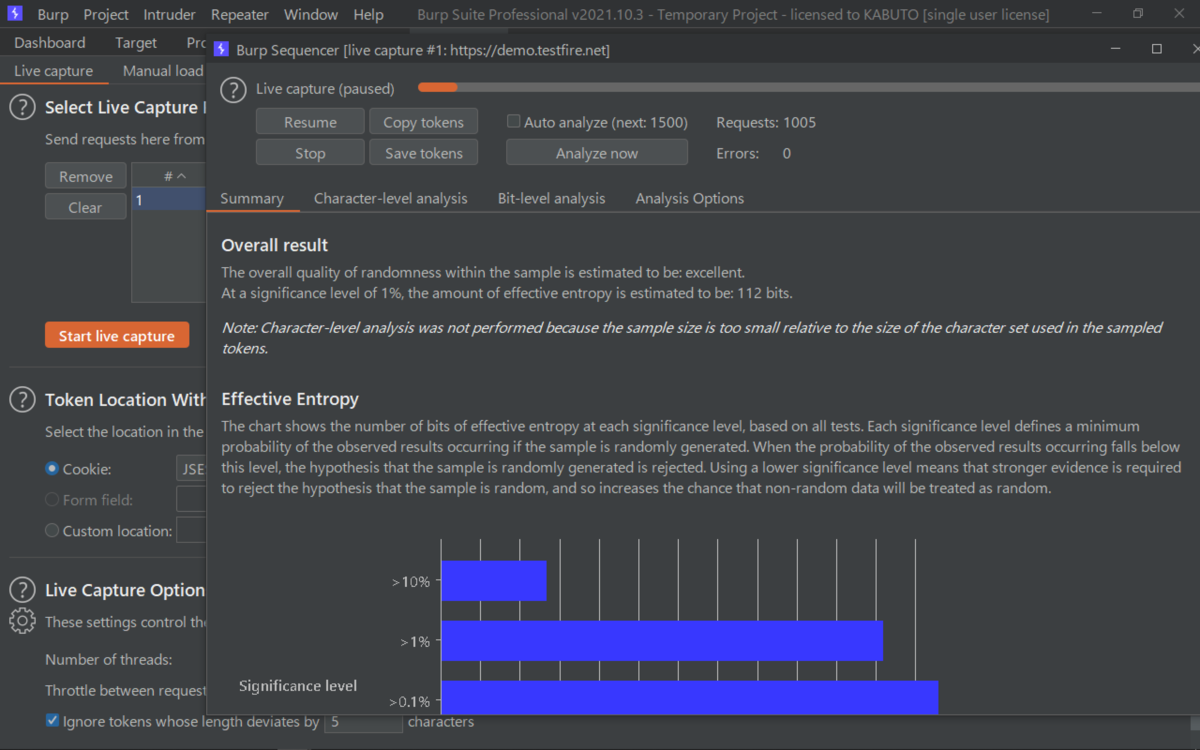Click Copy tokens button

coord(424,122)
